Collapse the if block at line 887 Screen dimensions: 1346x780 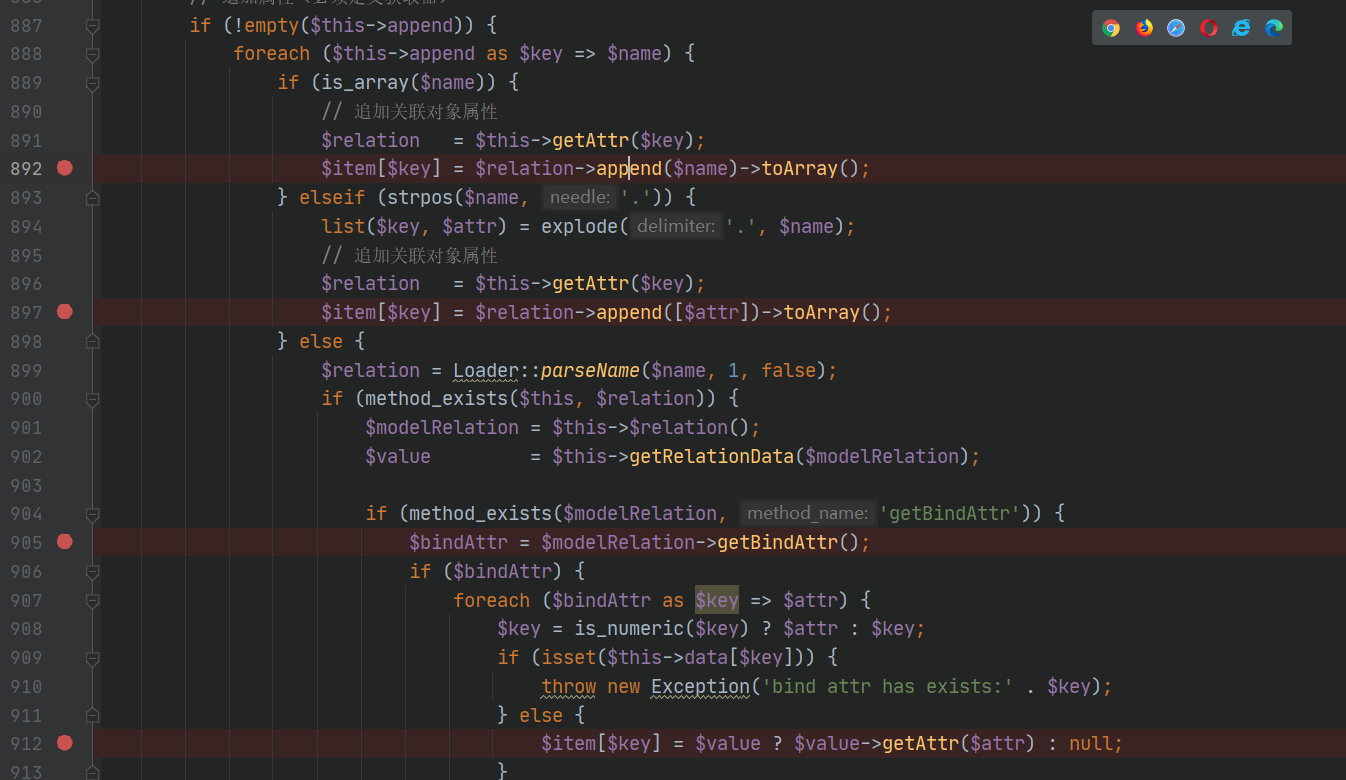93,25
